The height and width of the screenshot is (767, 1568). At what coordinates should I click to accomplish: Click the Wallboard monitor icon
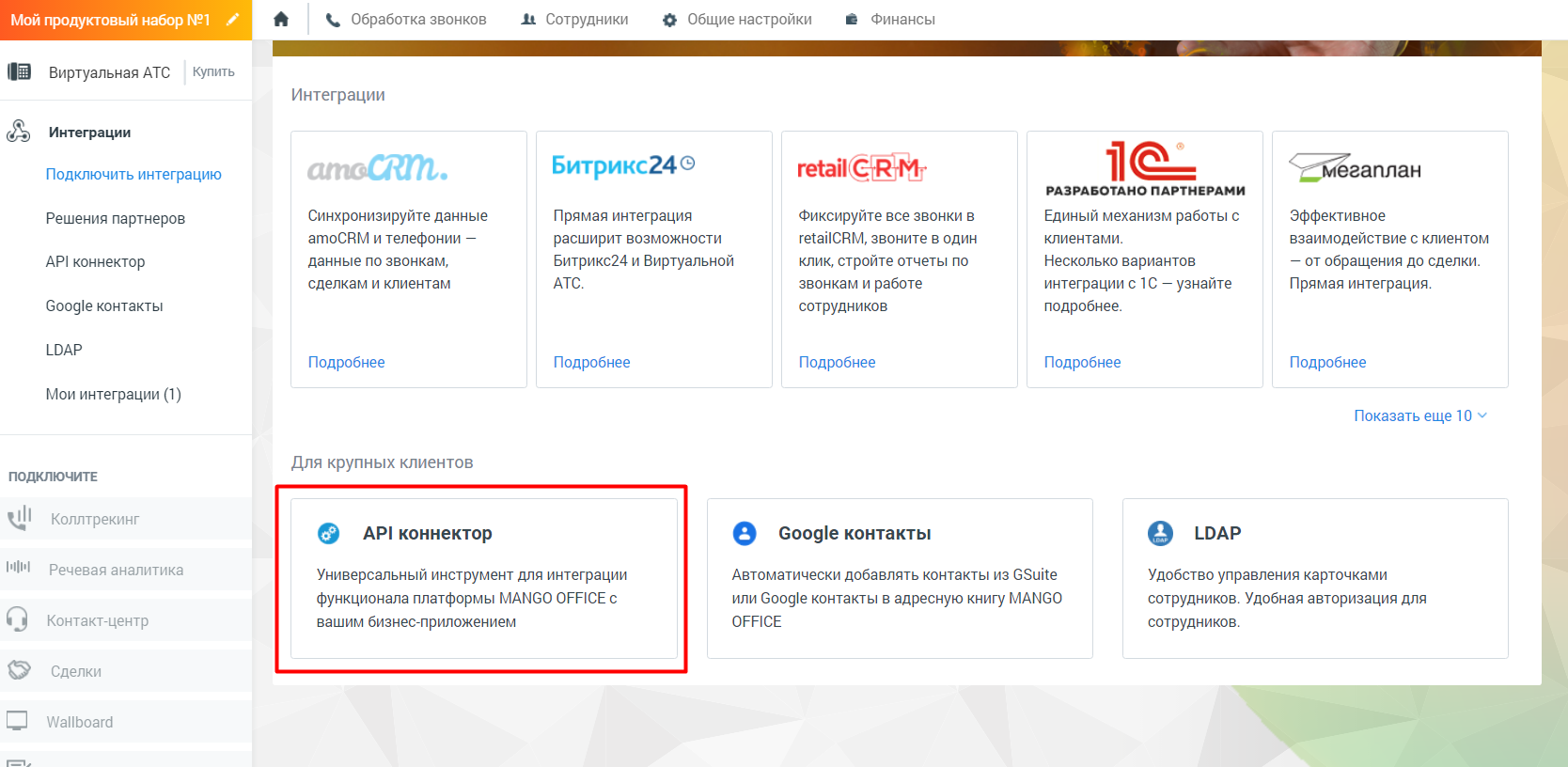pos(17,721)
